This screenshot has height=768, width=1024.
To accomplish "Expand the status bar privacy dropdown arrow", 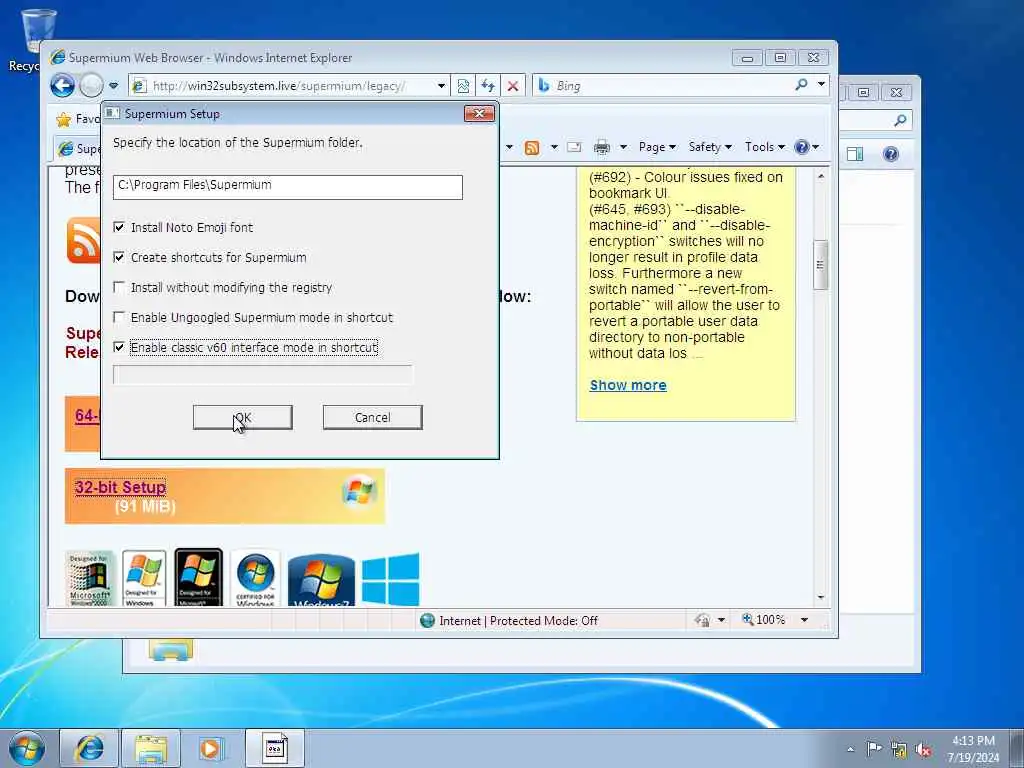I will [721, 620].
